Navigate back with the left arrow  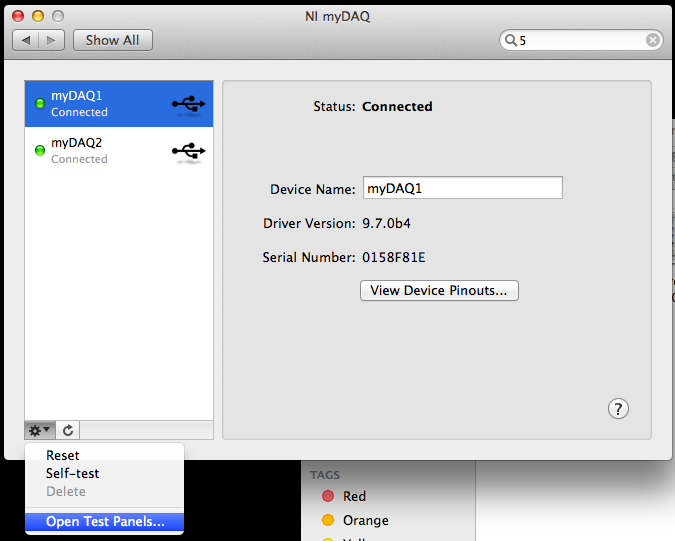coord(26,40)
